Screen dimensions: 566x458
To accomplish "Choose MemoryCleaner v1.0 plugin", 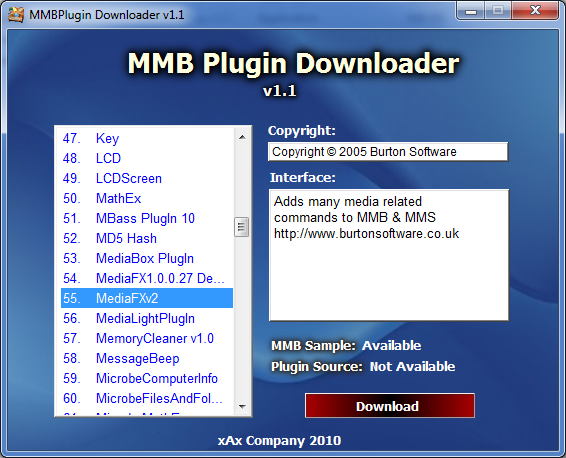I will tap(147, 338).
